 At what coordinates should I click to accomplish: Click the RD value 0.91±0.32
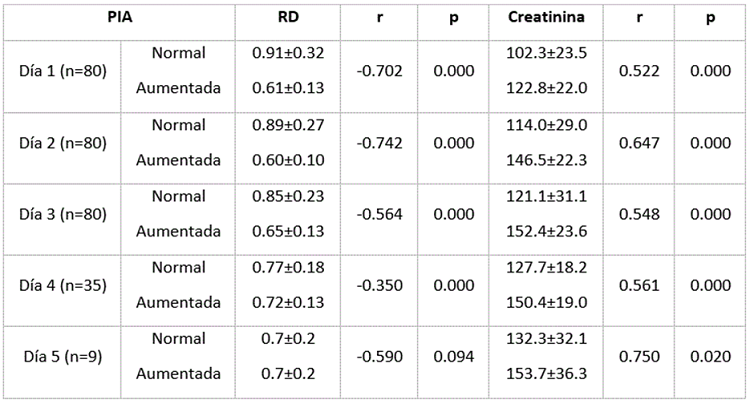click(289, 52)
